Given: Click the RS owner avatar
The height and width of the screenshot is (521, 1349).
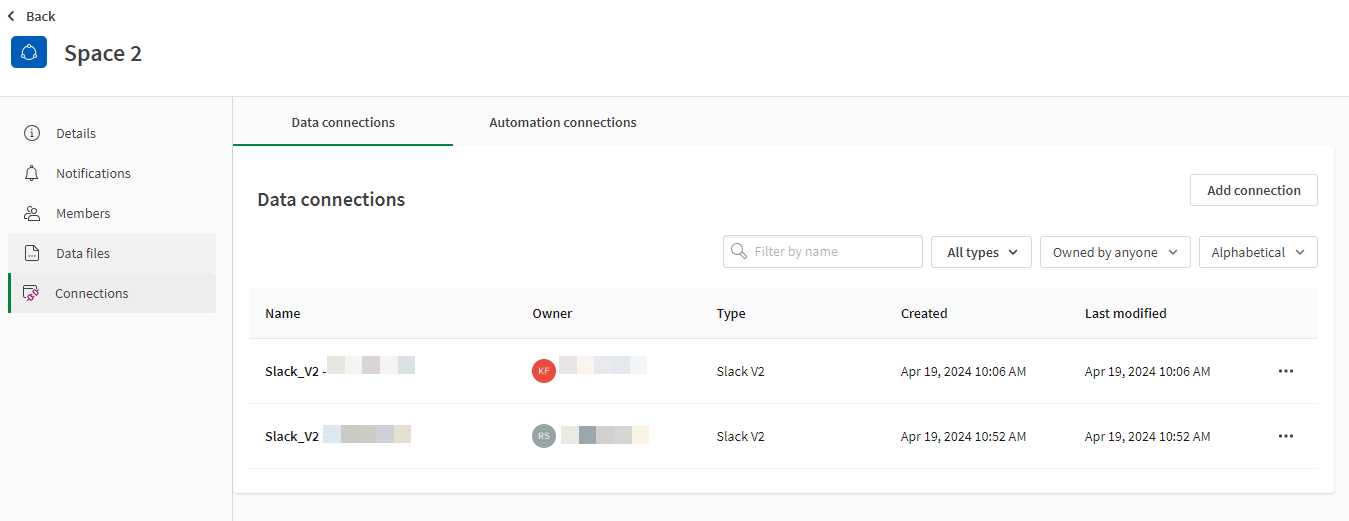Looking at the screenshot, I should point(543,436).
